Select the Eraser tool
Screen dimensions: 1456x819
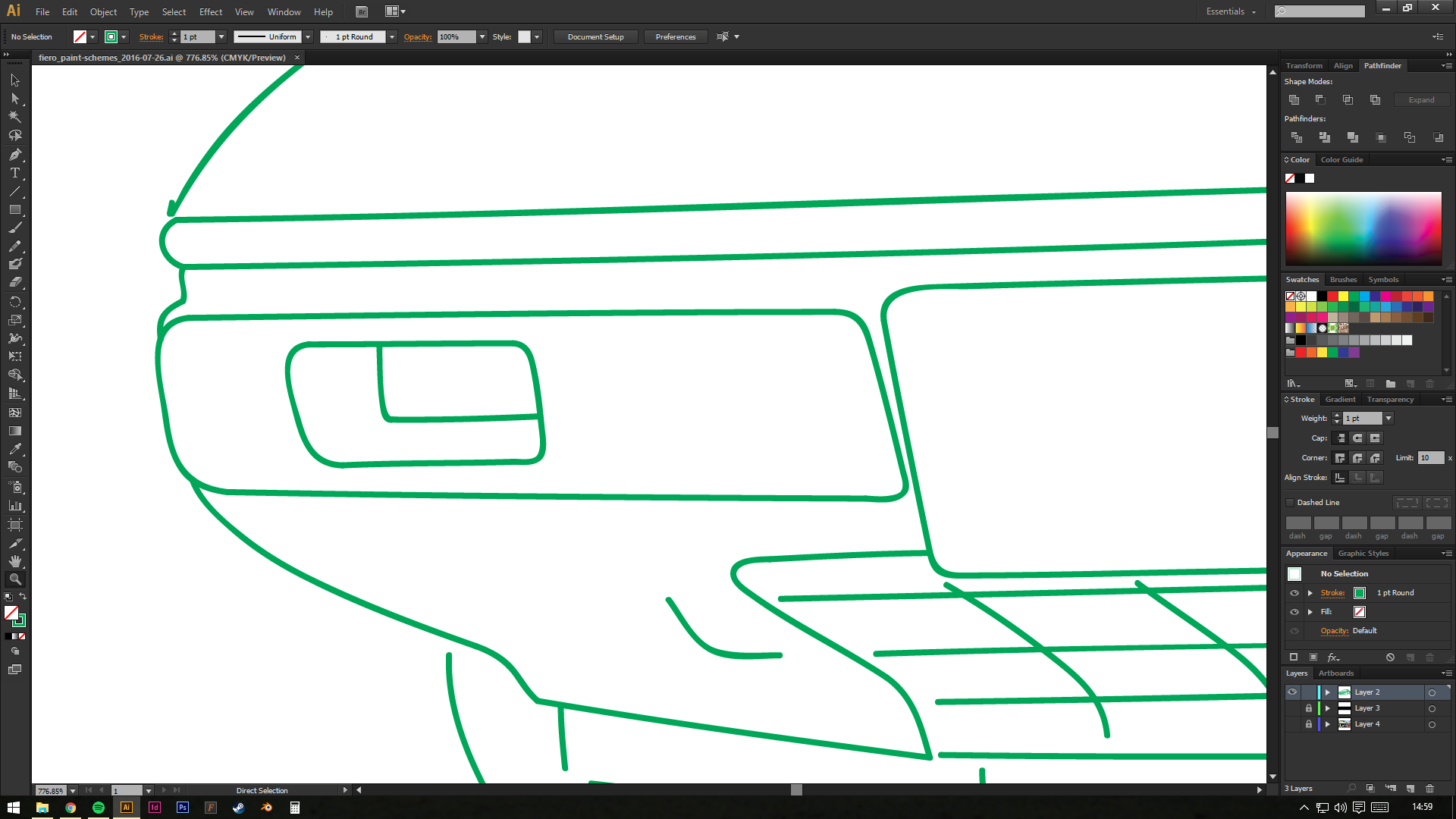(x=14, y=283)
